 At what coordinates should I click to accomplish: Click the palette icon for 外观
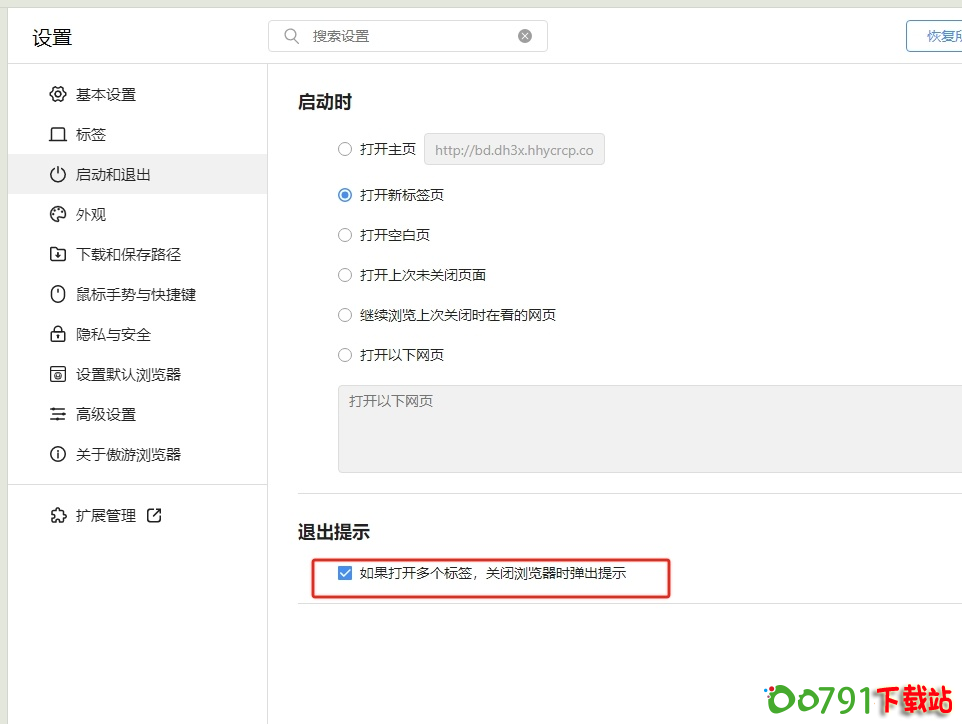point(57,214)
